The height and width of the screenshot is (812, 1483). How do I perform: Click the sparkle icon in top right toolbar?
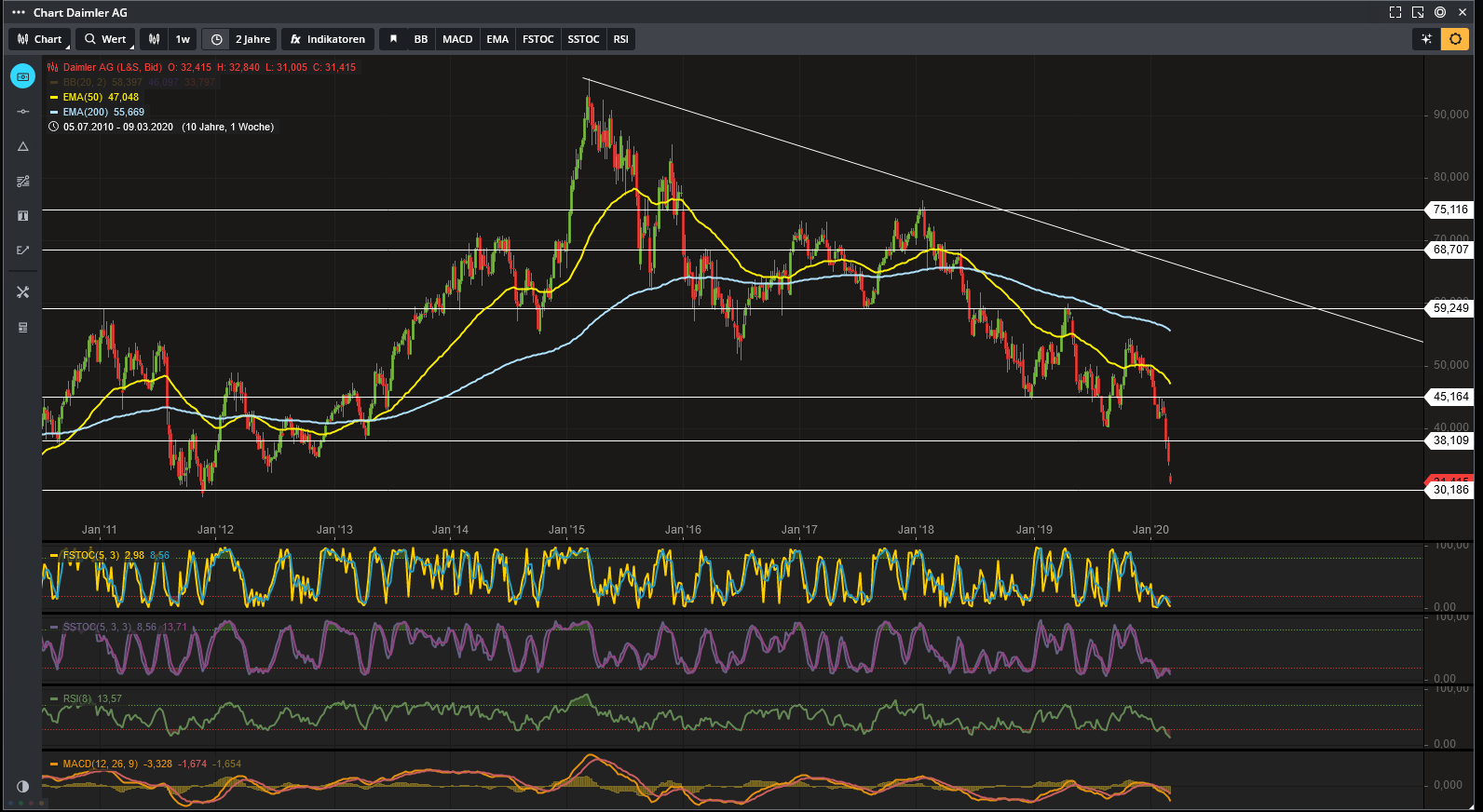pyautogui.click(x=1426, y=39)
